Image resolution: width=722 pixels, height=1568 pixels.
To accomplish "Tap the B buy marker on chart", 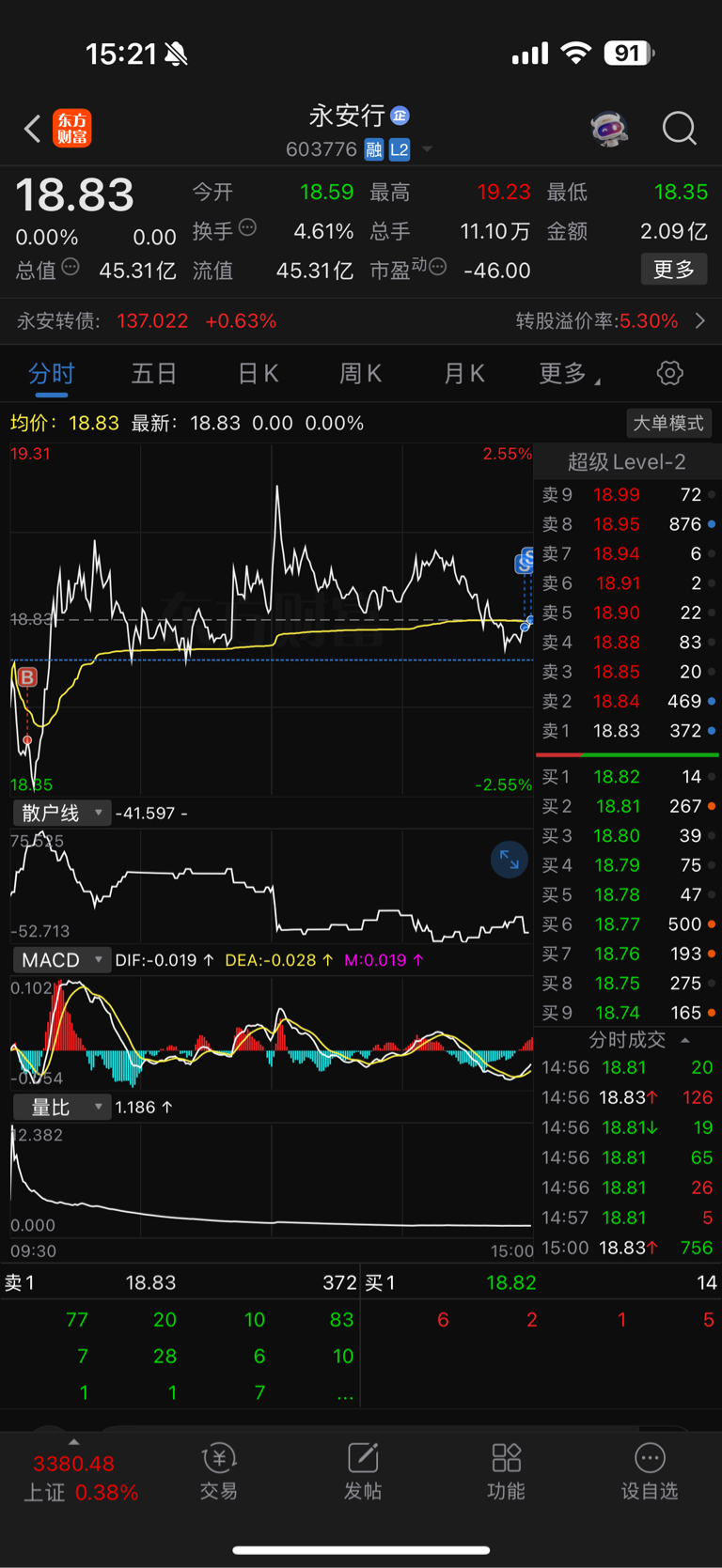I will (x=27, y=677).
